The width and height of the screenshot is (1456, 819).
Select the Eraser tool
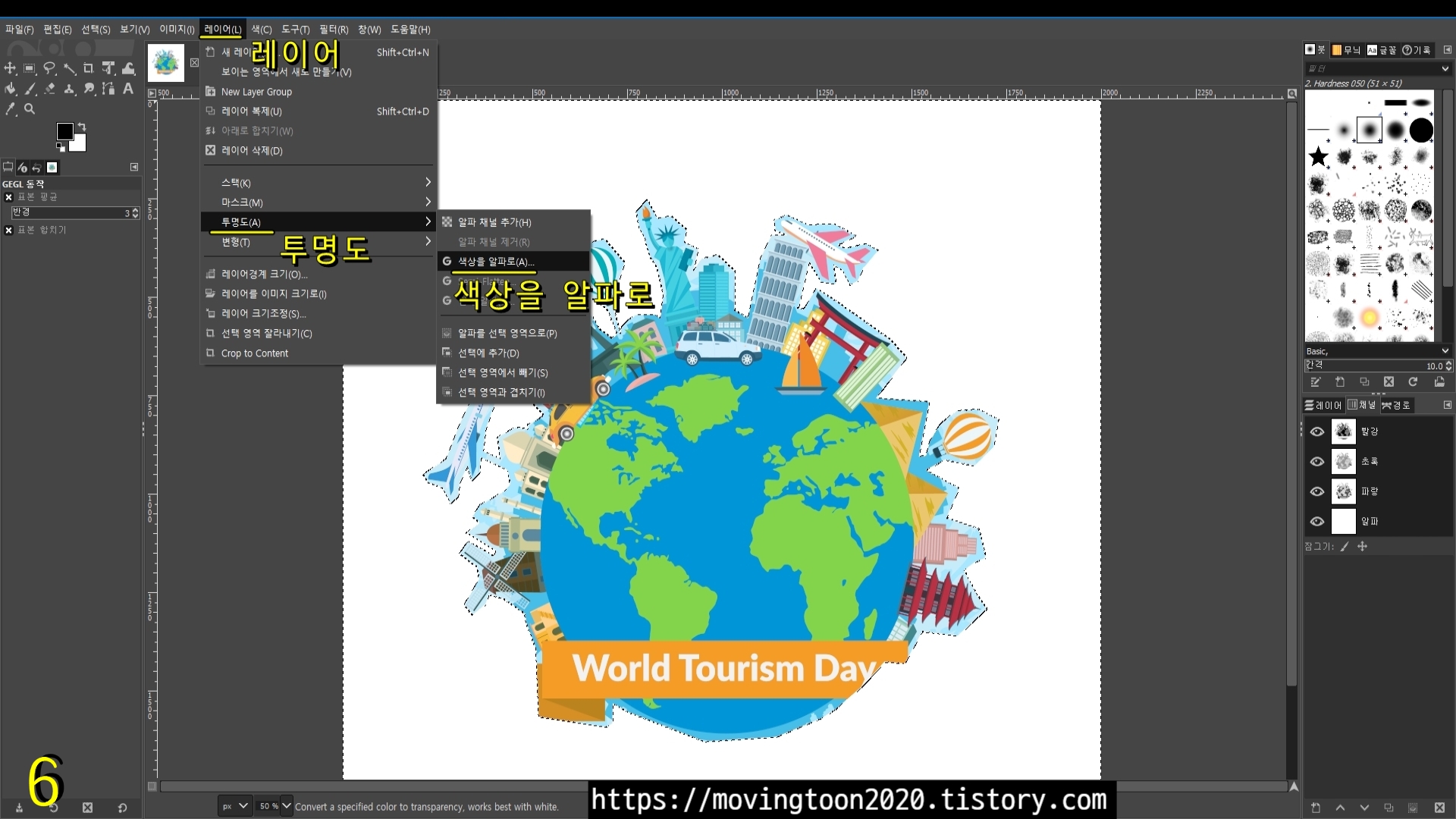50,89
